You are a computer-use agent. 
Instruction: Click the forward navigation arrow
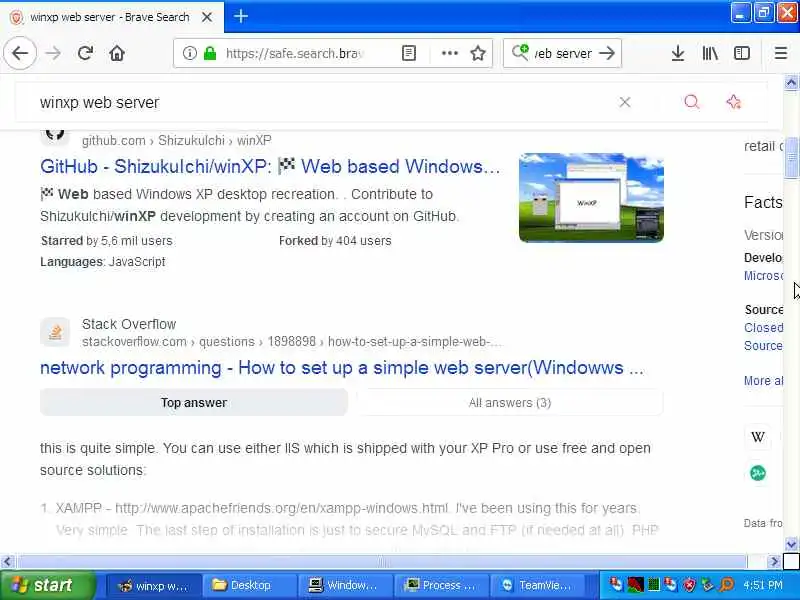tap(53, 53)
